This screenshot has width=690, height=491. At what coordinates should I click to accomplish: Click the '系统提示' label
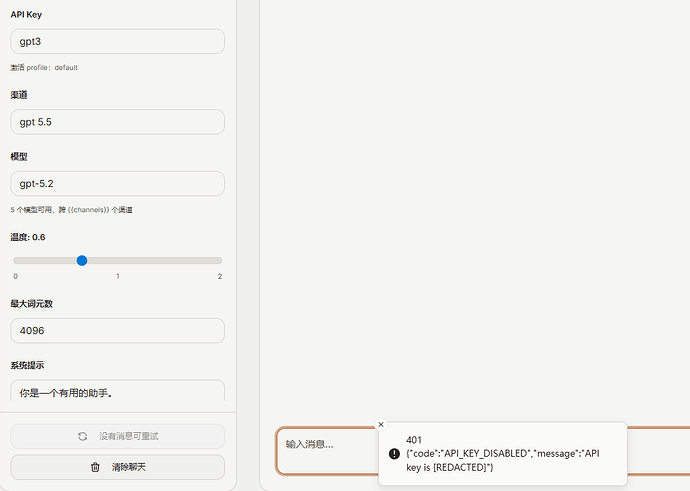pyautogui.click(x=27, y=365)
